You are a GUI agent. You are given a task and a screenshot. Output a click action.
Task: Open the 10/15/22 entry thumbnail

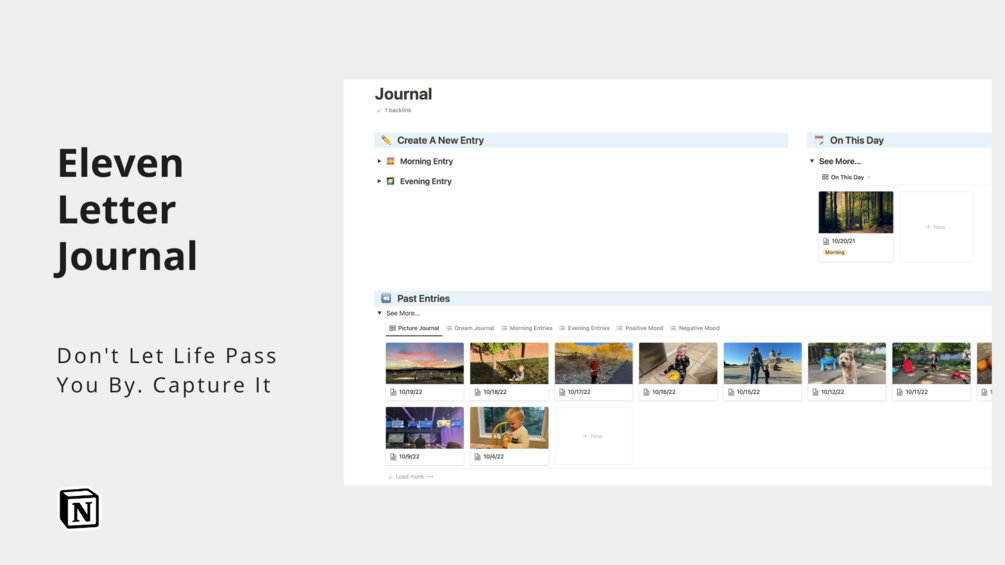763,363
